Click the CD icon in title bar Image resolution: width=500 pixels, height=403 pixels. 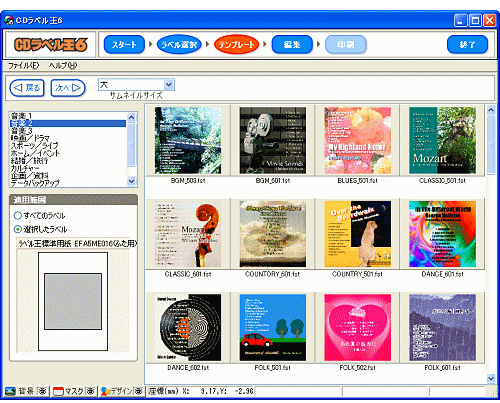8,20
